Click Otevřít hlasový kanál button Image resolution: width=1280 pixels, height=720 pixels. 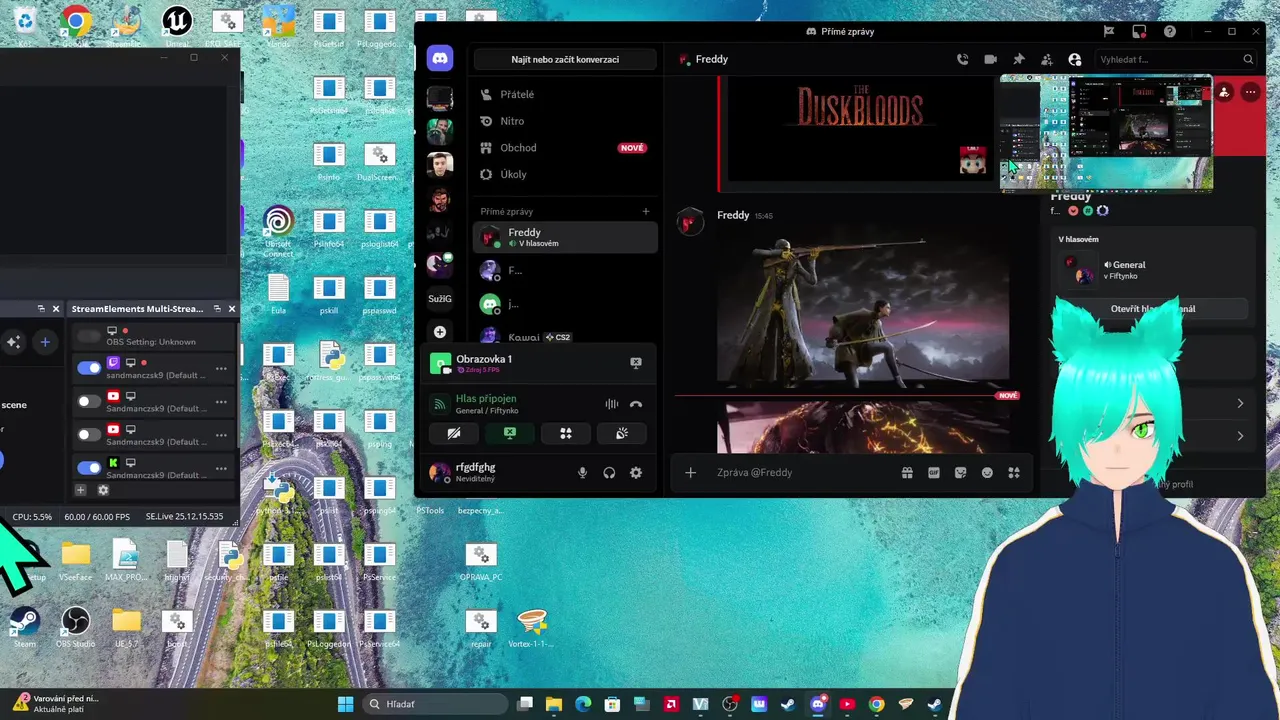click(x=1152, y=308)
